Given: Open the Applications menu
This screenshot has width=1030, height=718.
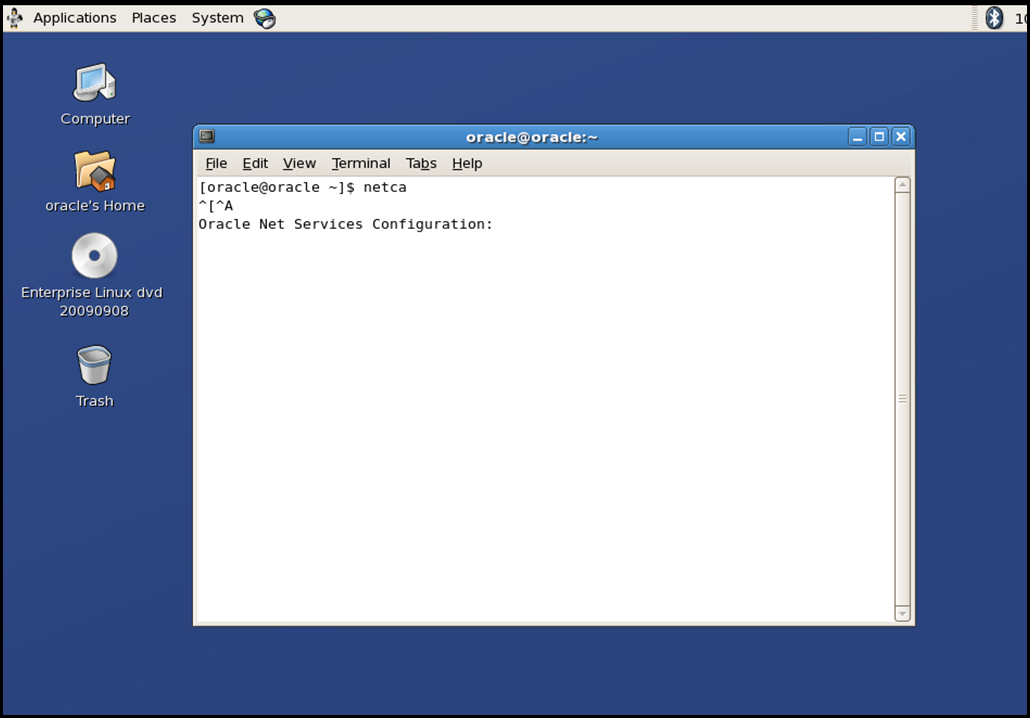Looking at the screenshot, I should tap(75, 18).
